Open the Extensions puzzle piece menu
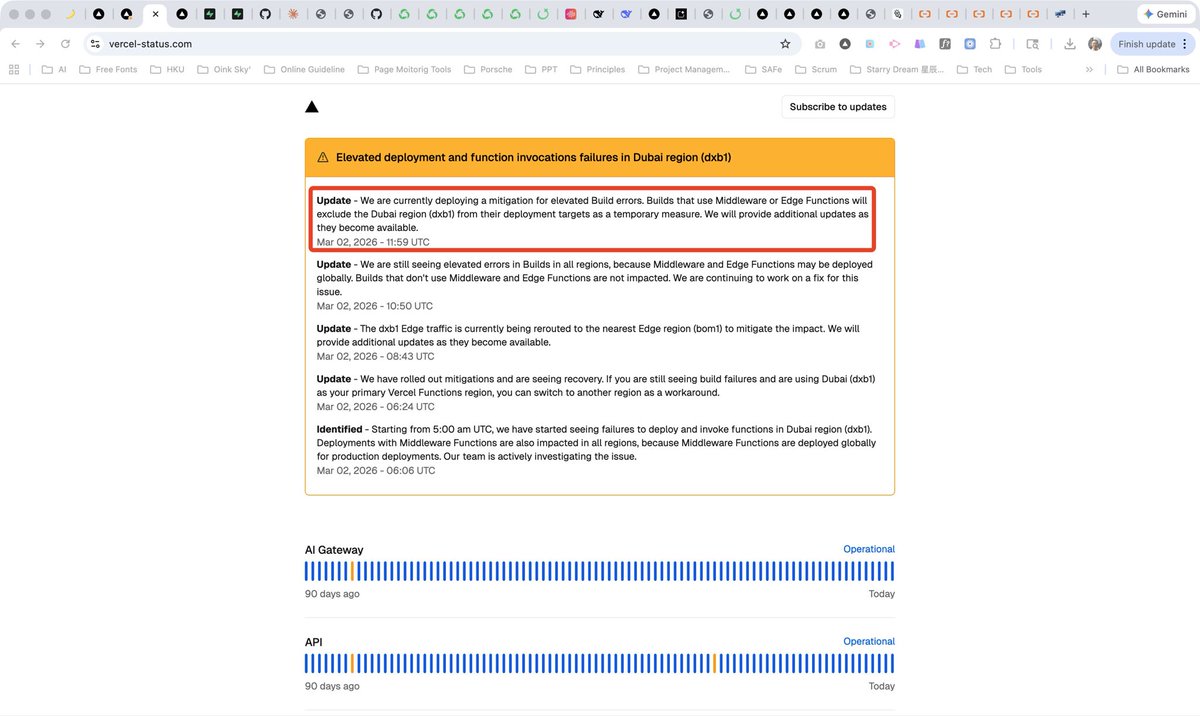The height and width of the screenshot is (716, 1200). [x=995, y=44]
